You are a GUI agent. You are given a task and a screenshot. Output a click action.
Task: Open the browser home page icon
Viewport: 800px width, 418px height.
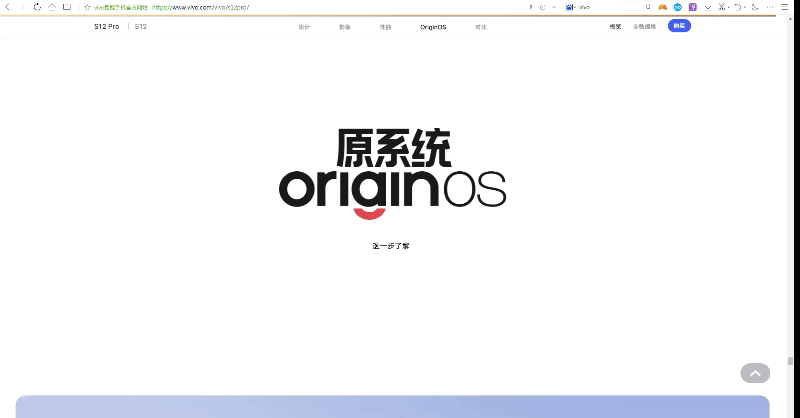[52, 7]
